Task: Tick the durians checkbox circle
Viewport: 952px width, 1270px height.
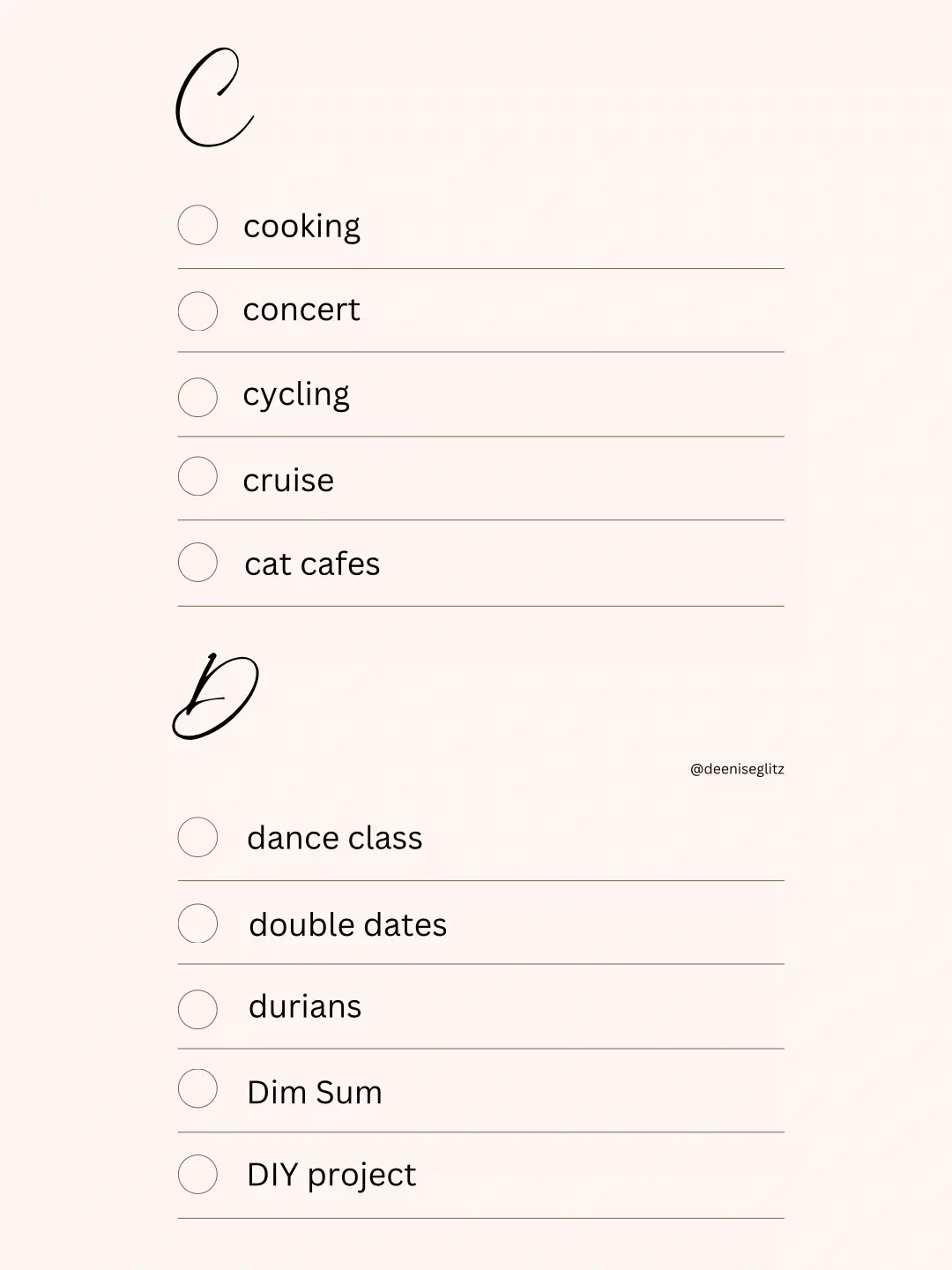Action: (x=197, y=1009)
